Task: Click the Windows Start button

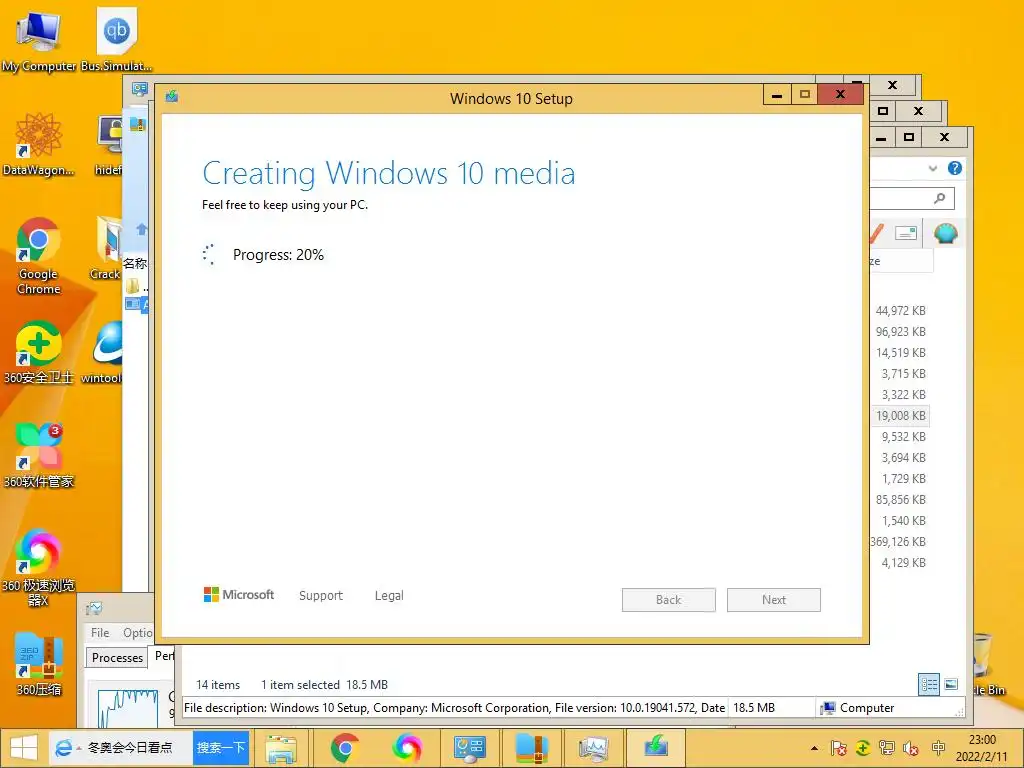Action: [x=24, y=748]
